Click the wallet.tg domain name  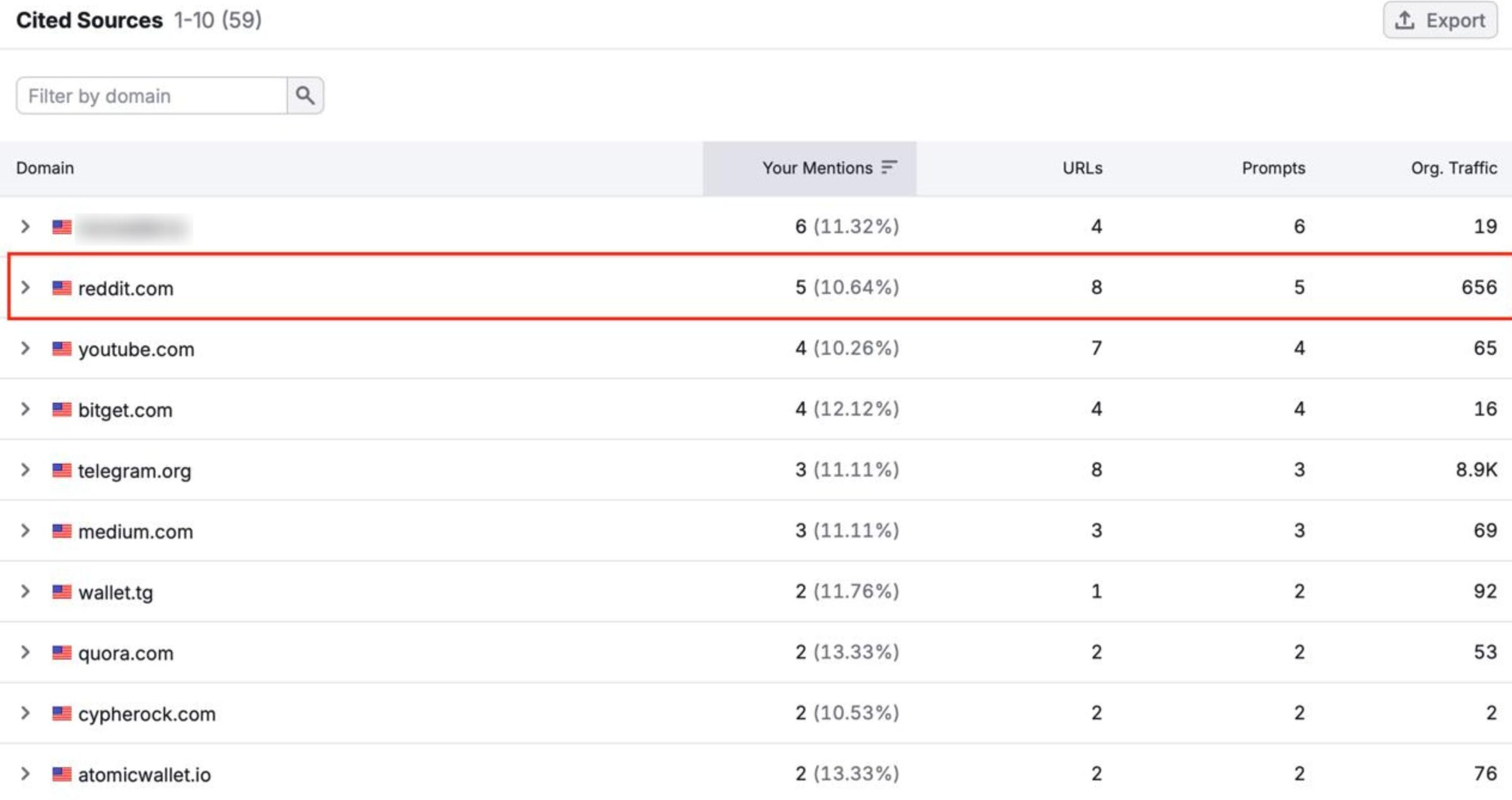coord(115,593)
